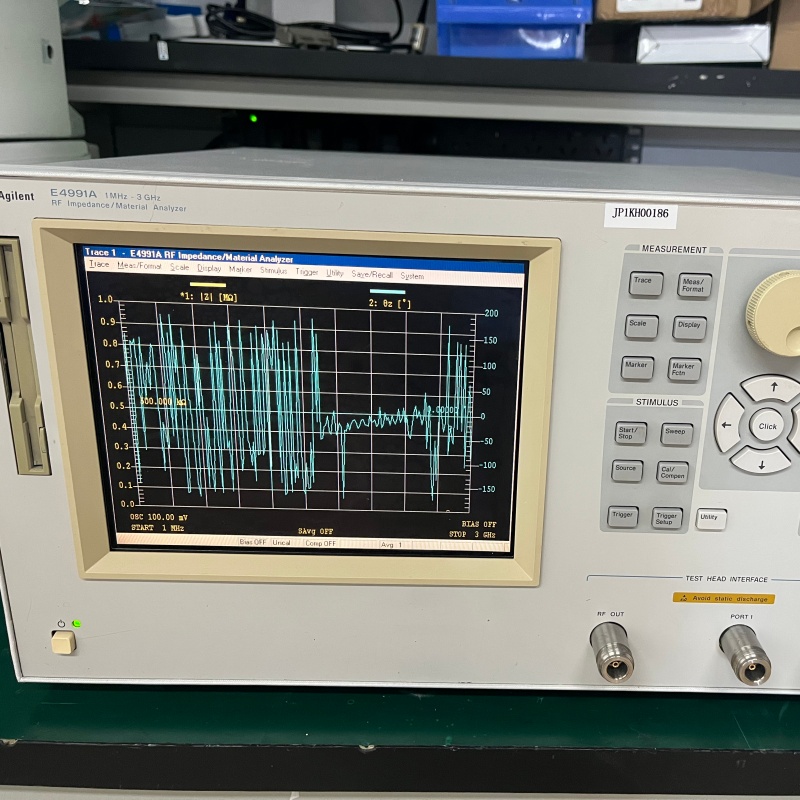Push the left arrow navigation key
Screen dimensions: 800x800
point(729,423)
